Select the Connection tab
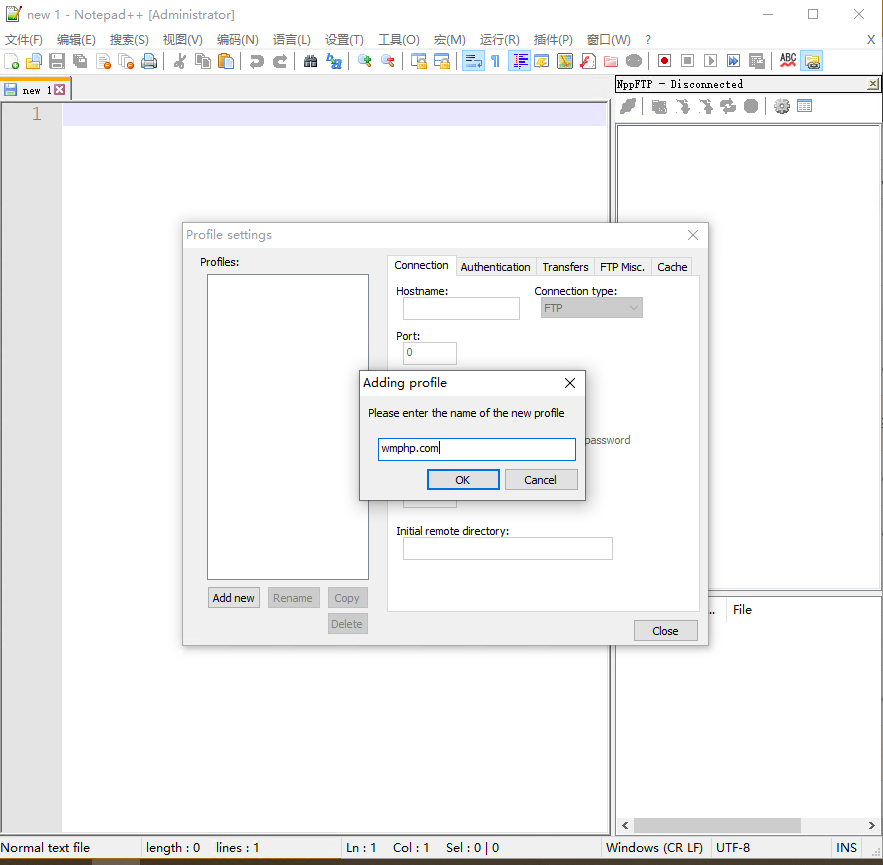The image size is (883, 865). point(421,265)
